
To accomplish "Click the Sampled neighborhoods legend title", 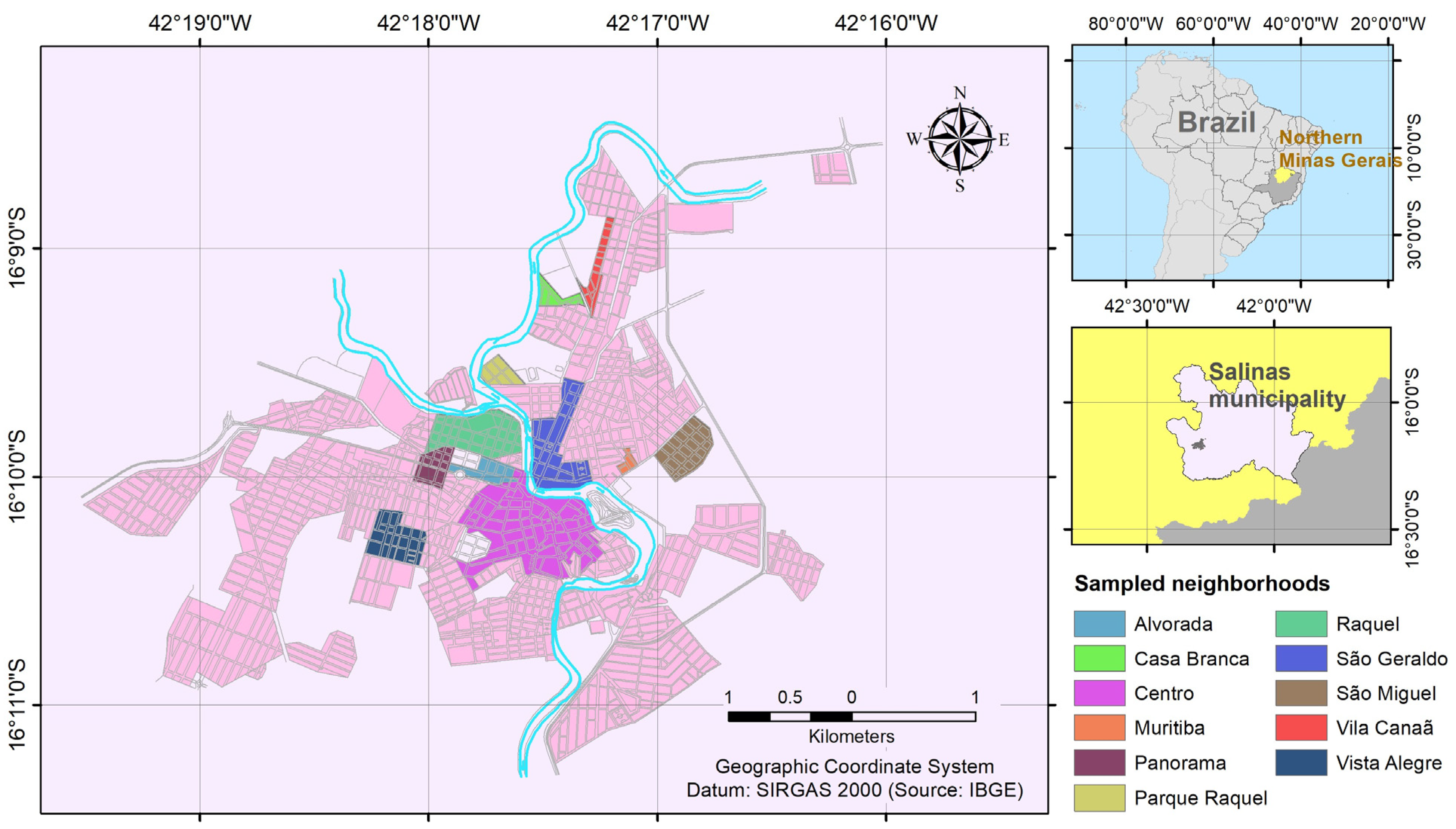I will coord(1201,584).
